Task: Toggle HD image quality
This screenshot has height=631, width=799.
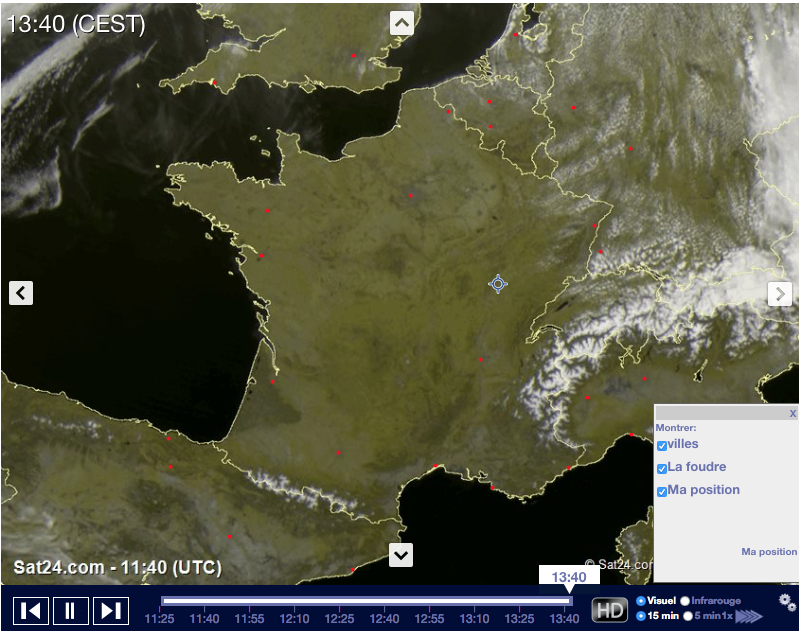Action: point(609,610)
